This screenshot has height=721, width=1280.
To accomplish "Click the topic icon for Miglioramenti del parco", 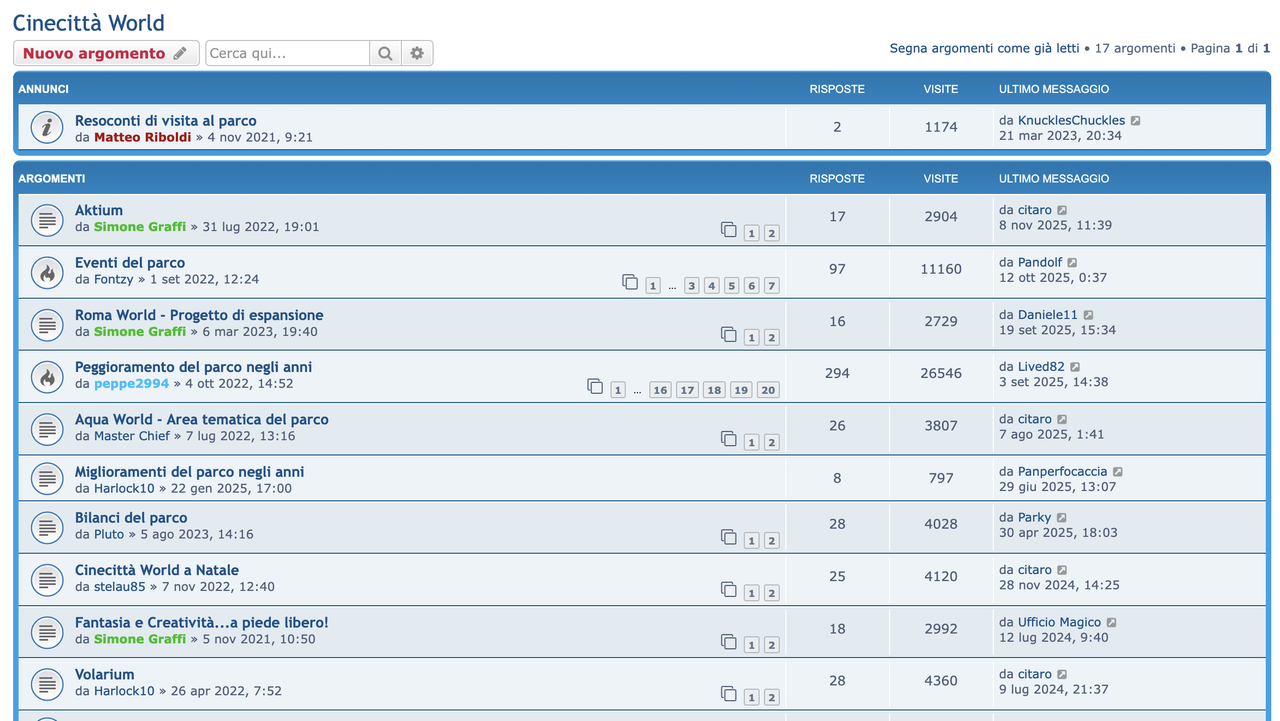I will pos(47,480).
